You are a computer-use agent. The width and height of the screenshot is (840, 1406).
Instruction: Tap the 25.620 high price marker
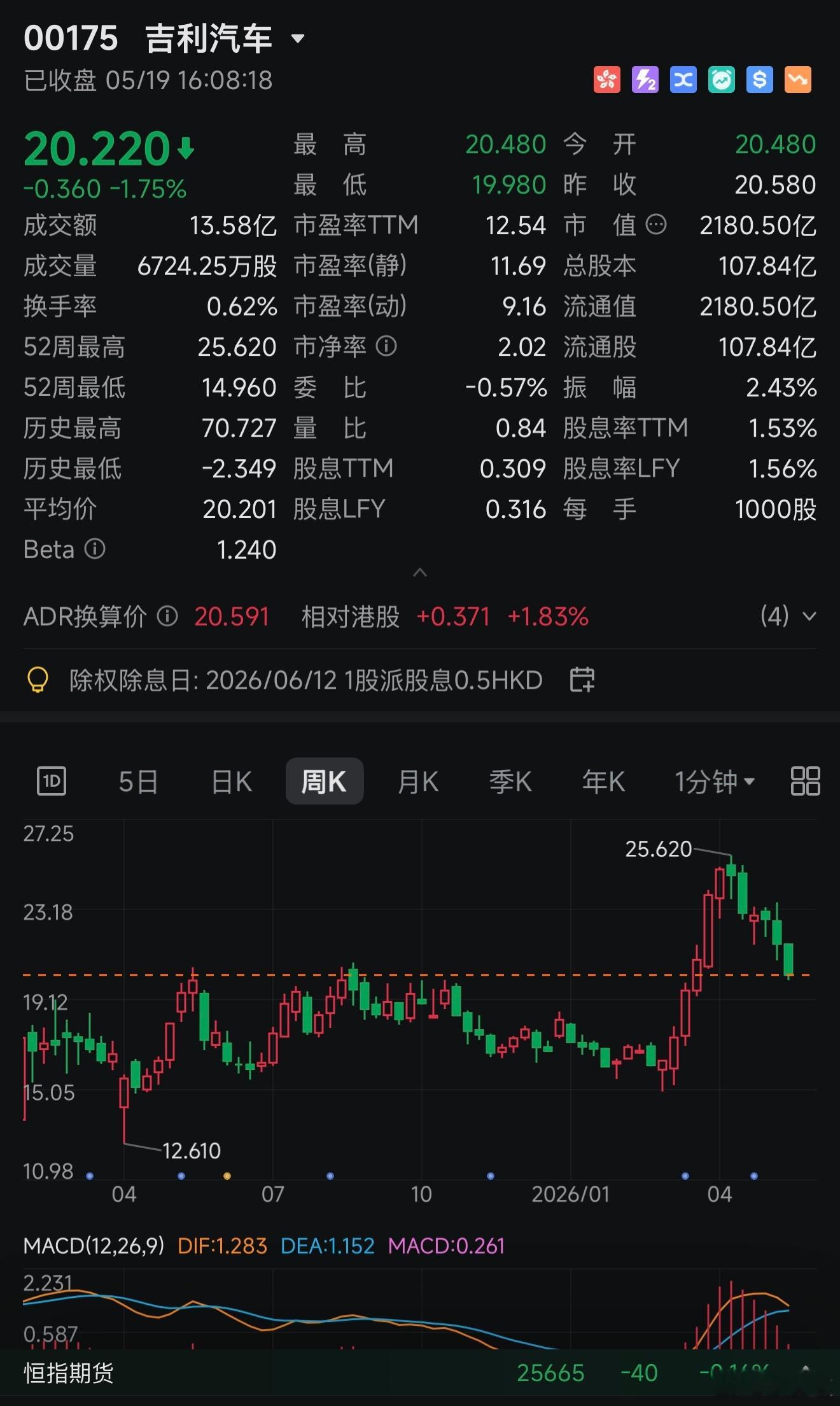pyautogui.click(x=658, y=849)
